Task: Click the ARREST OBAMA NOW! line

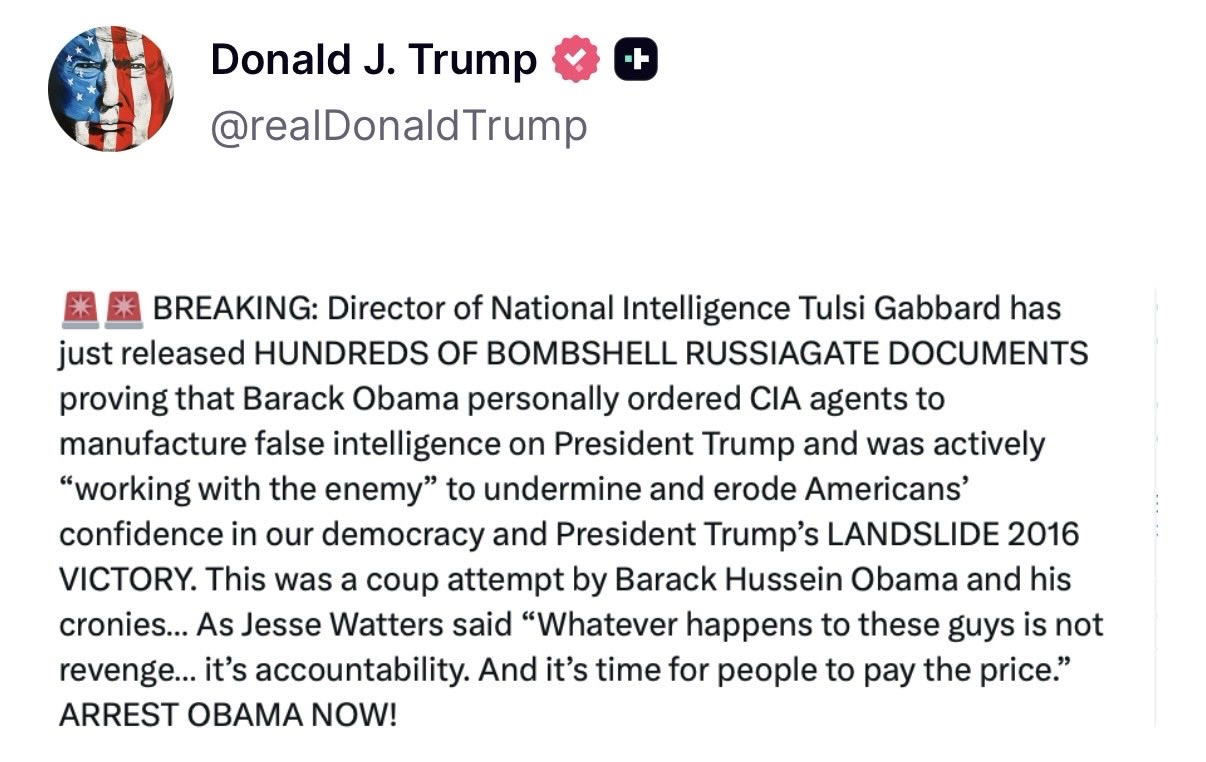Action: pos(228,716)
